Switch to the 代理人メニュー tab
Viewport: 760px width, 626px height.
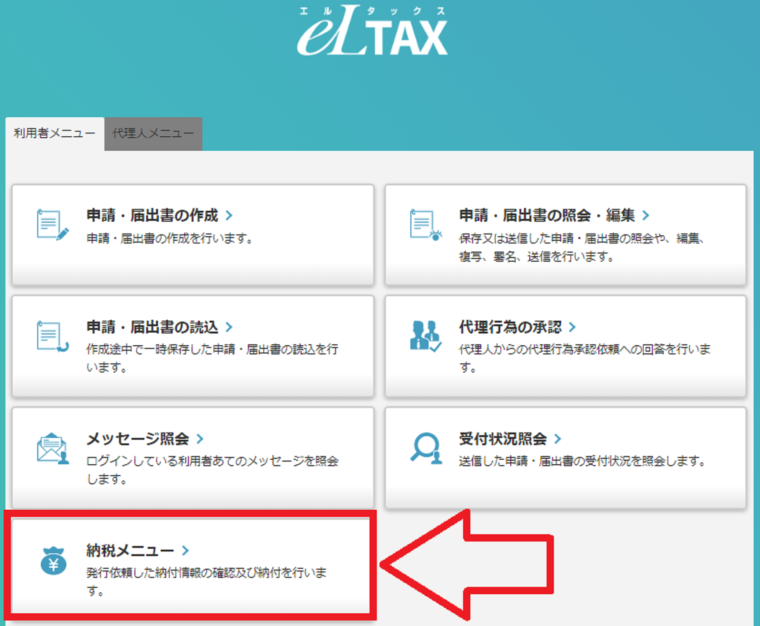coord(153,134)
